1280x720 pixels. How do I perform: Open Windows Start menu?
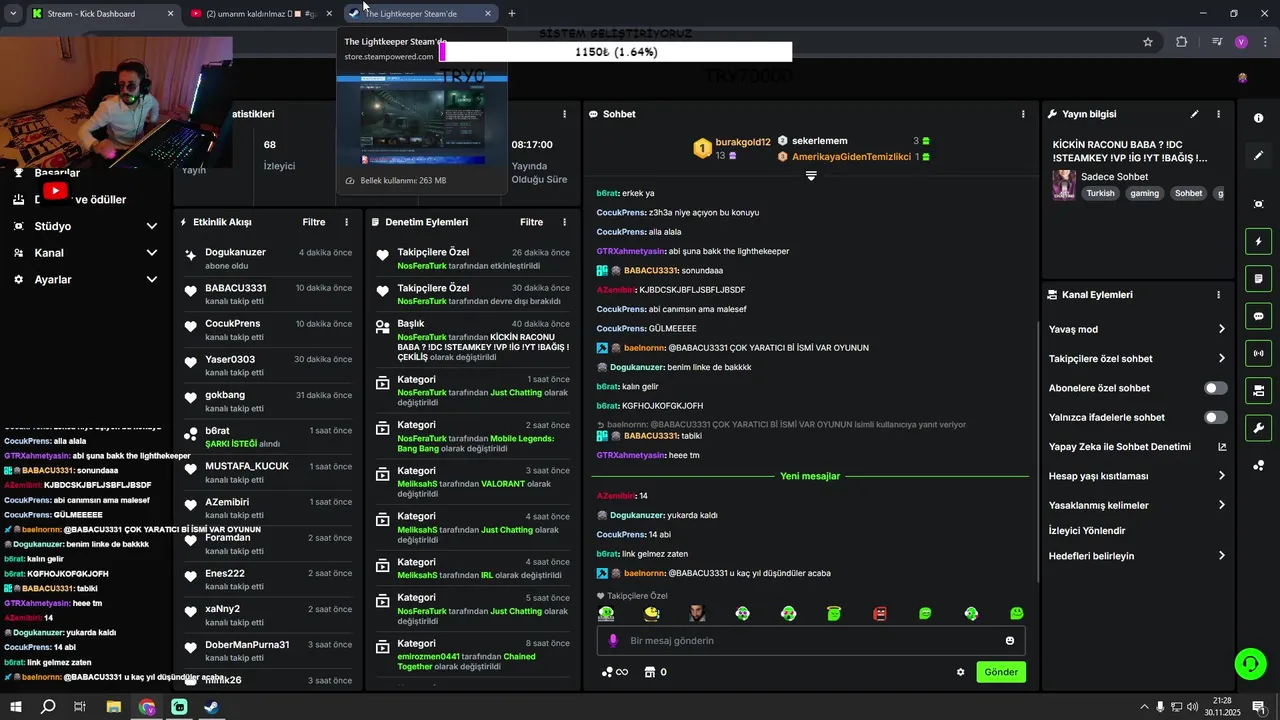pyautogui.click(x=16, y=707)
